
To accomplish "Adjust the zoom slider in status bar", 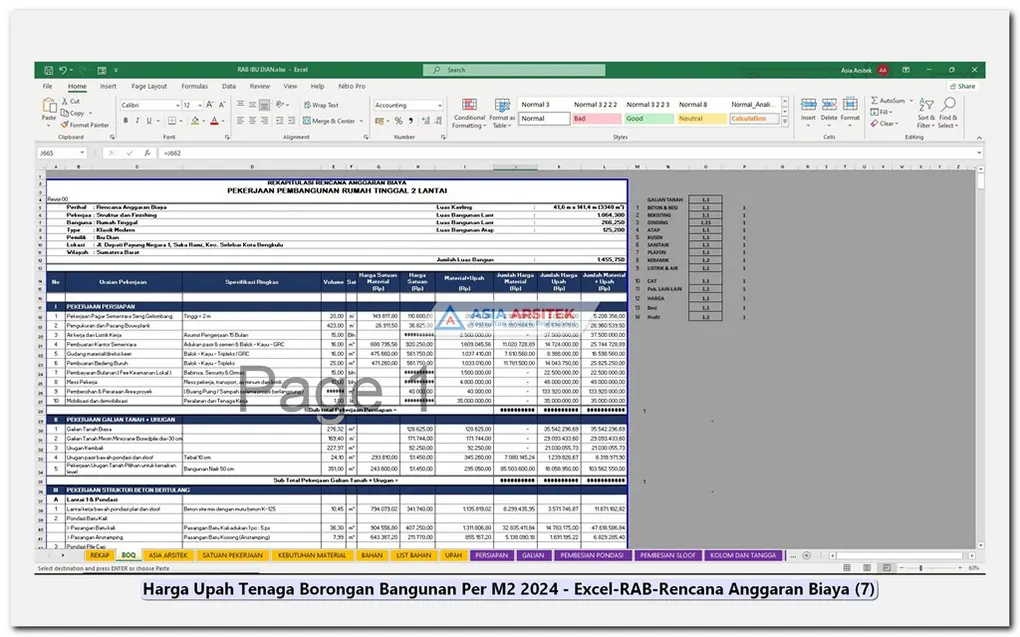I will [x=920, y=569].
